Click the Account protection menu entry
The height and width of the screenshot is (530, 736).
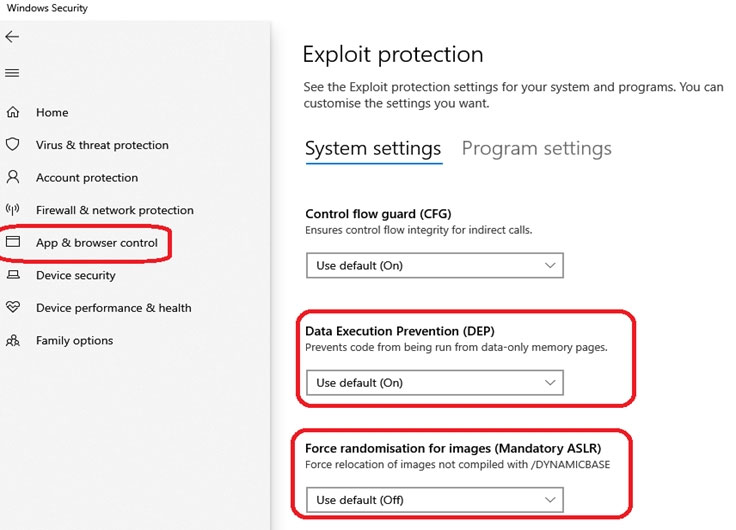pyautogui.click(x=87, y=178)
